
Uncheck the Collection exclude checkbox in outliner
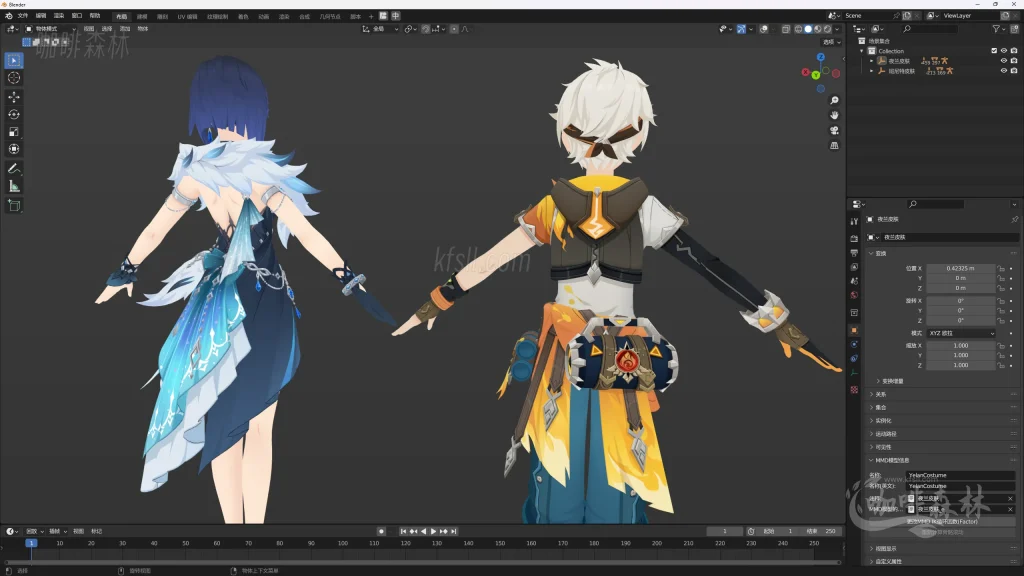pos(994,50)
